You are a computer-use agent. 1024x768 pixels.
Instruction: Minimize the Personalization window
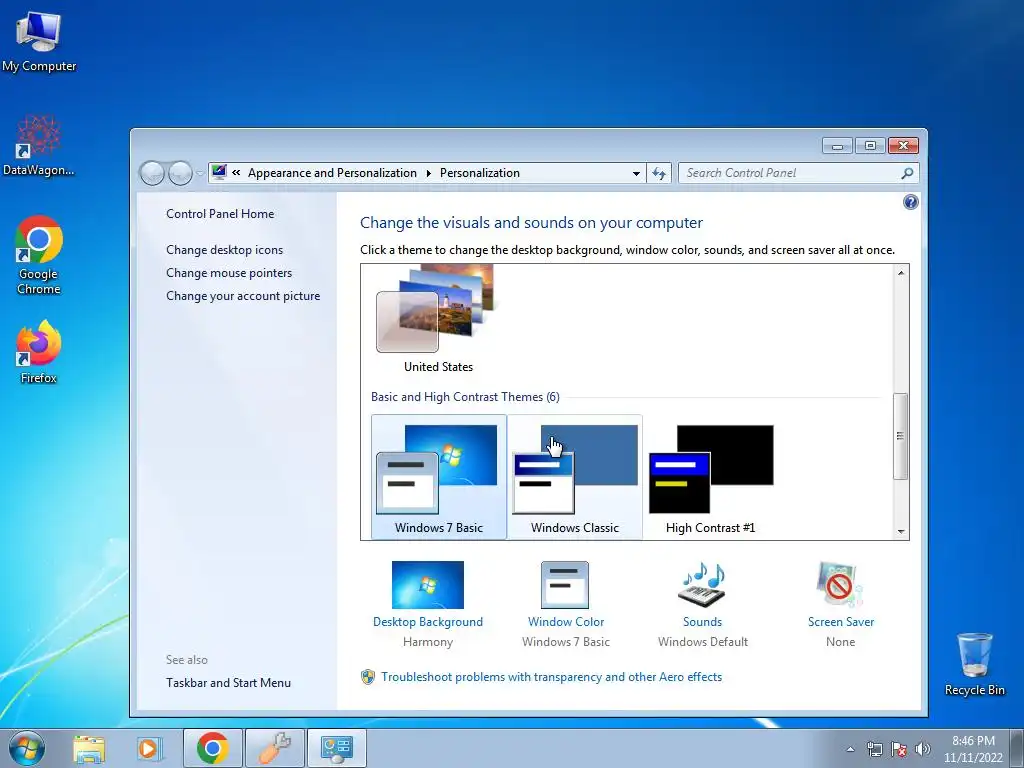pyautogui.click(x=837, y=146)
